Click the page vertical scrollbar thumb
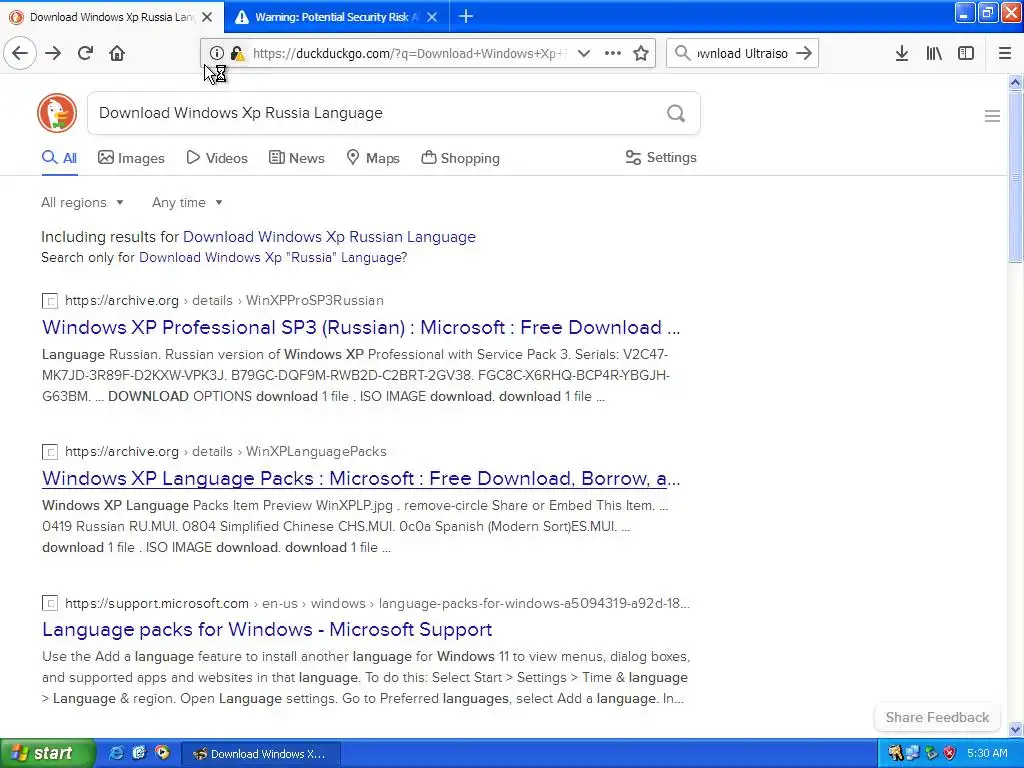 (1015, 176)
